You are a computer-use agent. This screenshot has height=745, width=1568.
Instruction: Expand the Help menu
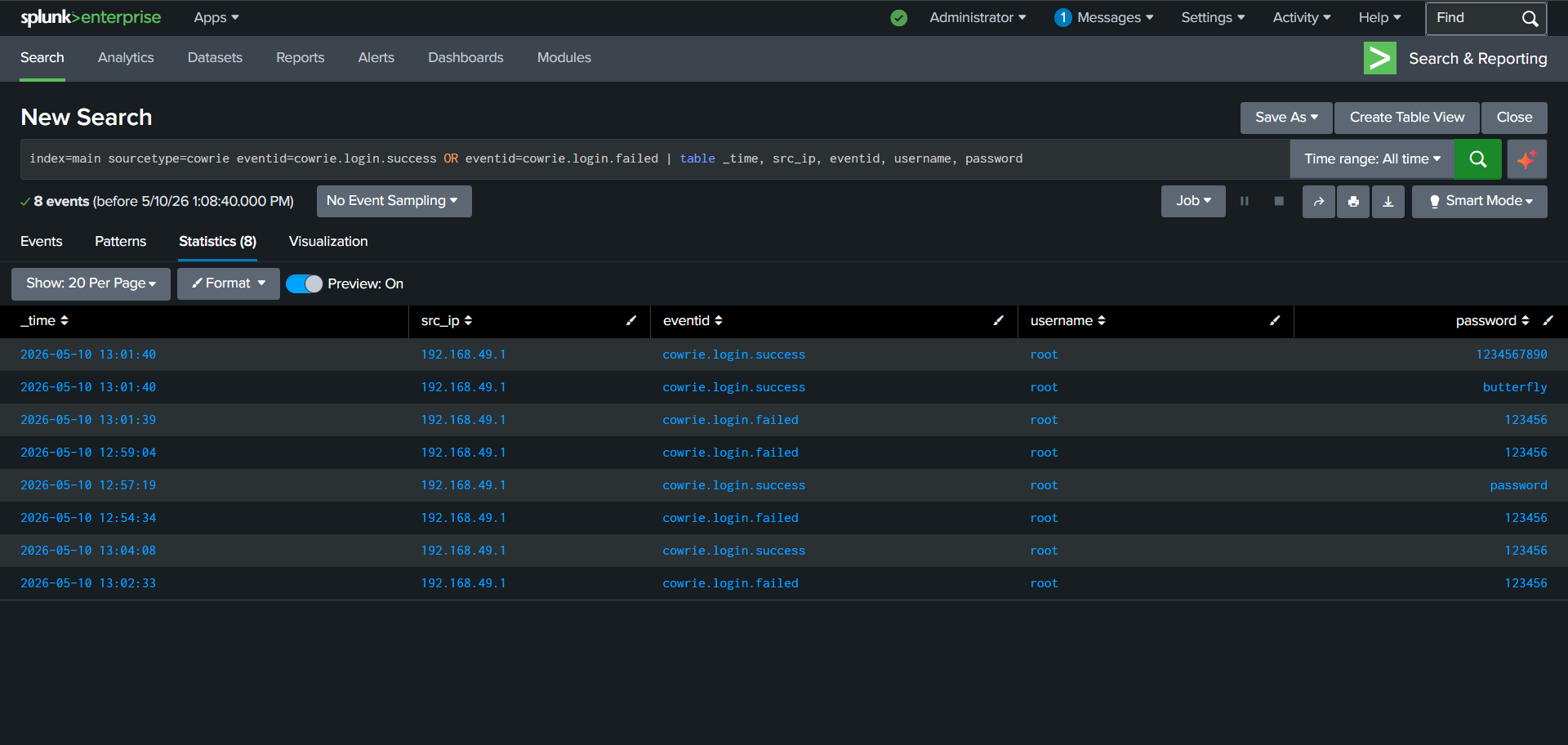(x=1379, y=18)
